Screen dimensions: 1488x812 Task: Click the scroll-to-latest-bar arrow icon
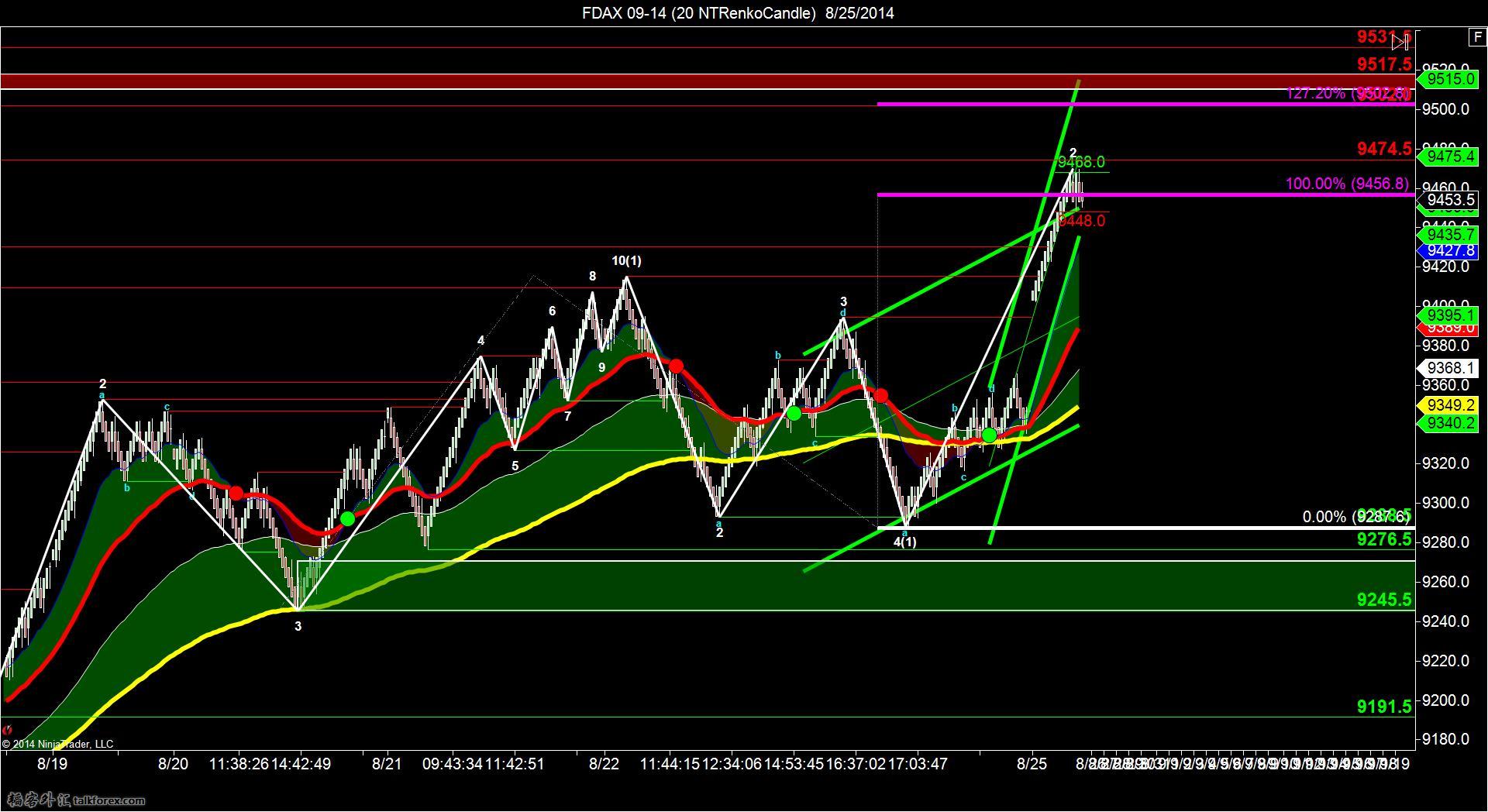pyautogui.click(x=1402, y=42)
